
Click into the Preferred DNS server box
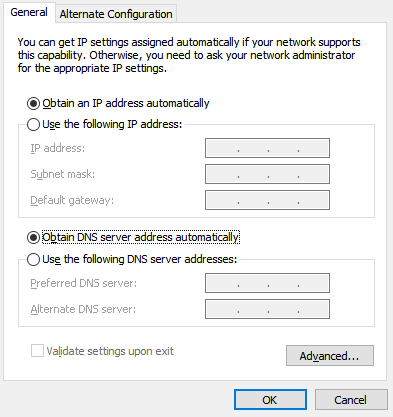pos(267,283)
